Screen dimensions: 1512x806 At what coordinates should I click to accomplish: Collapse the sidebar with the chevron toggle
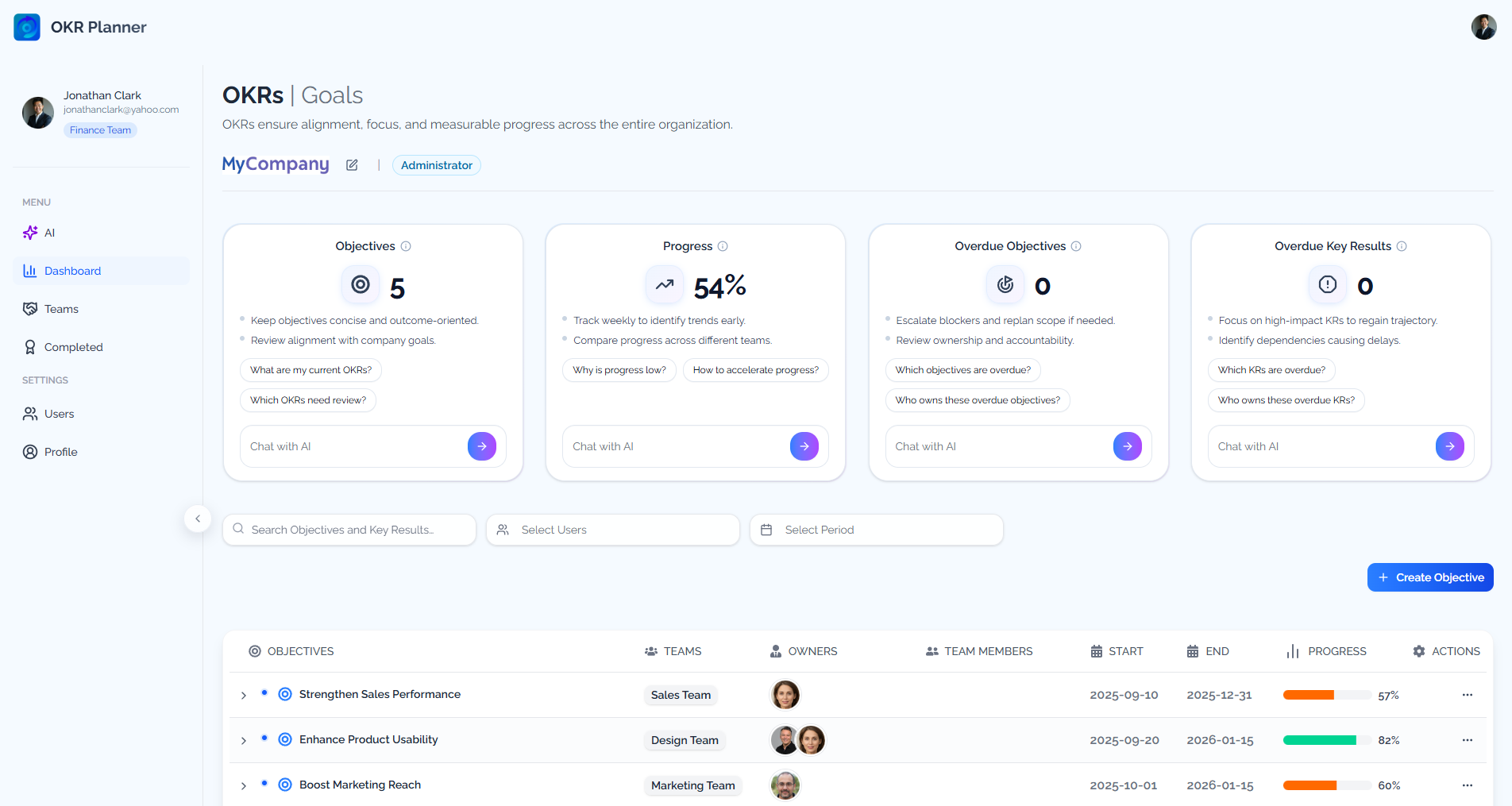point(198,519)
